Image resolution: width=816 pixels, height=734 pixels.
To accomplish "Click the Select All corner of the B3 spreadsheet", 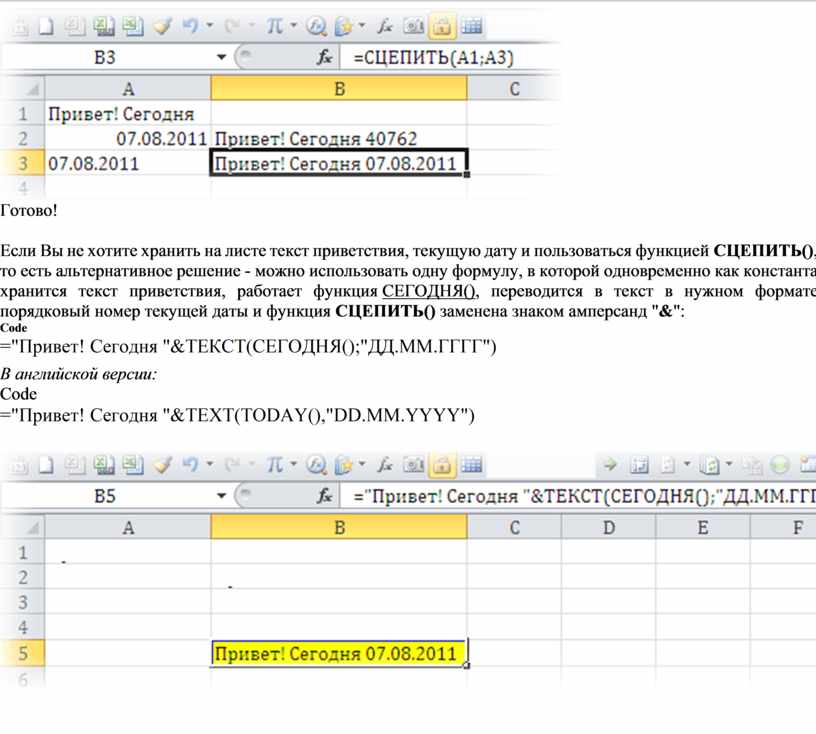I will 23,89.
